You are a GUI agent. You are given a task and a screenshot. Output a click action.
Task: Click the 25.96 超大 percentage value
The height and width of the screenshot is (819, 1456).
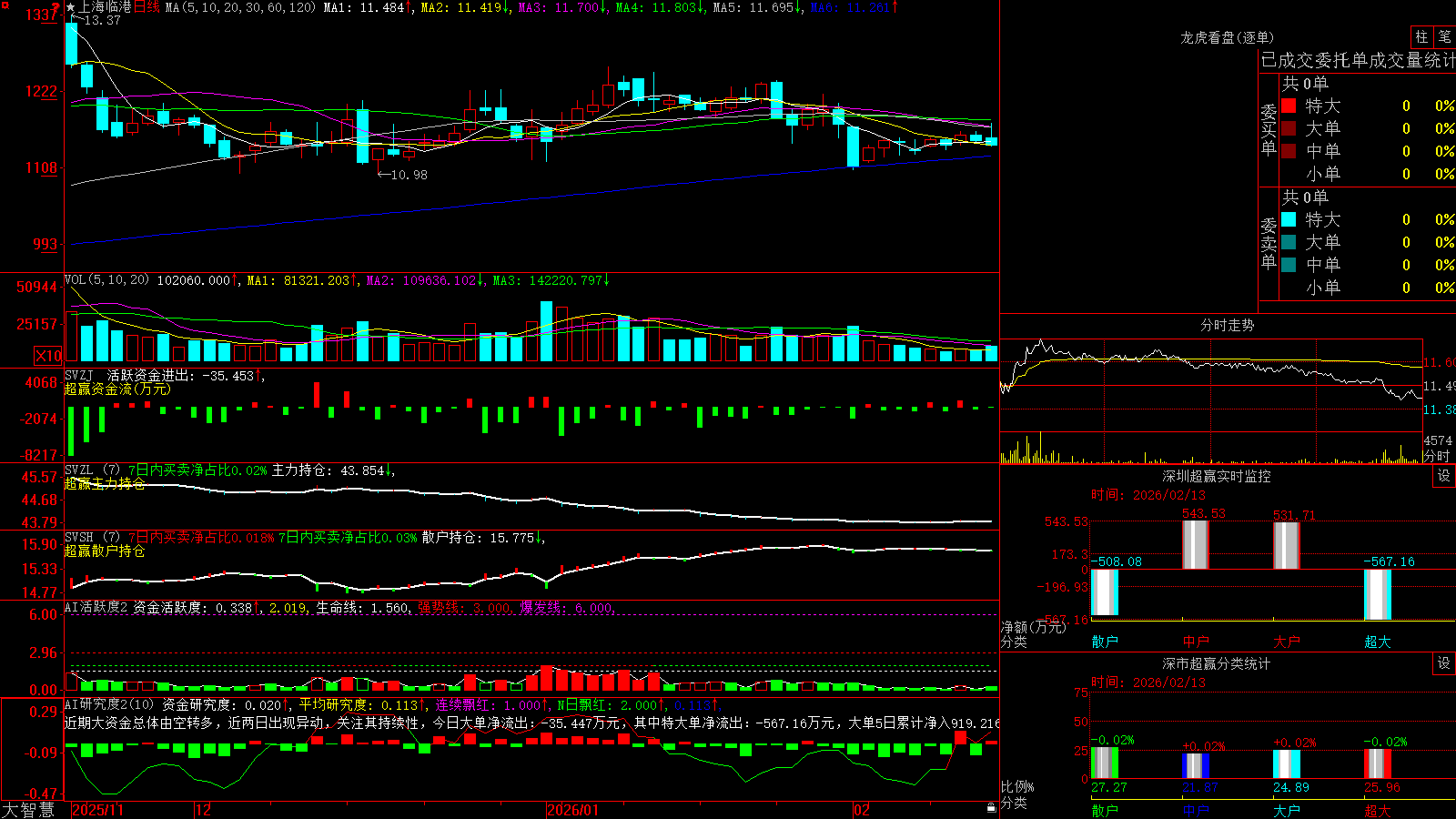pos(1382,787)
